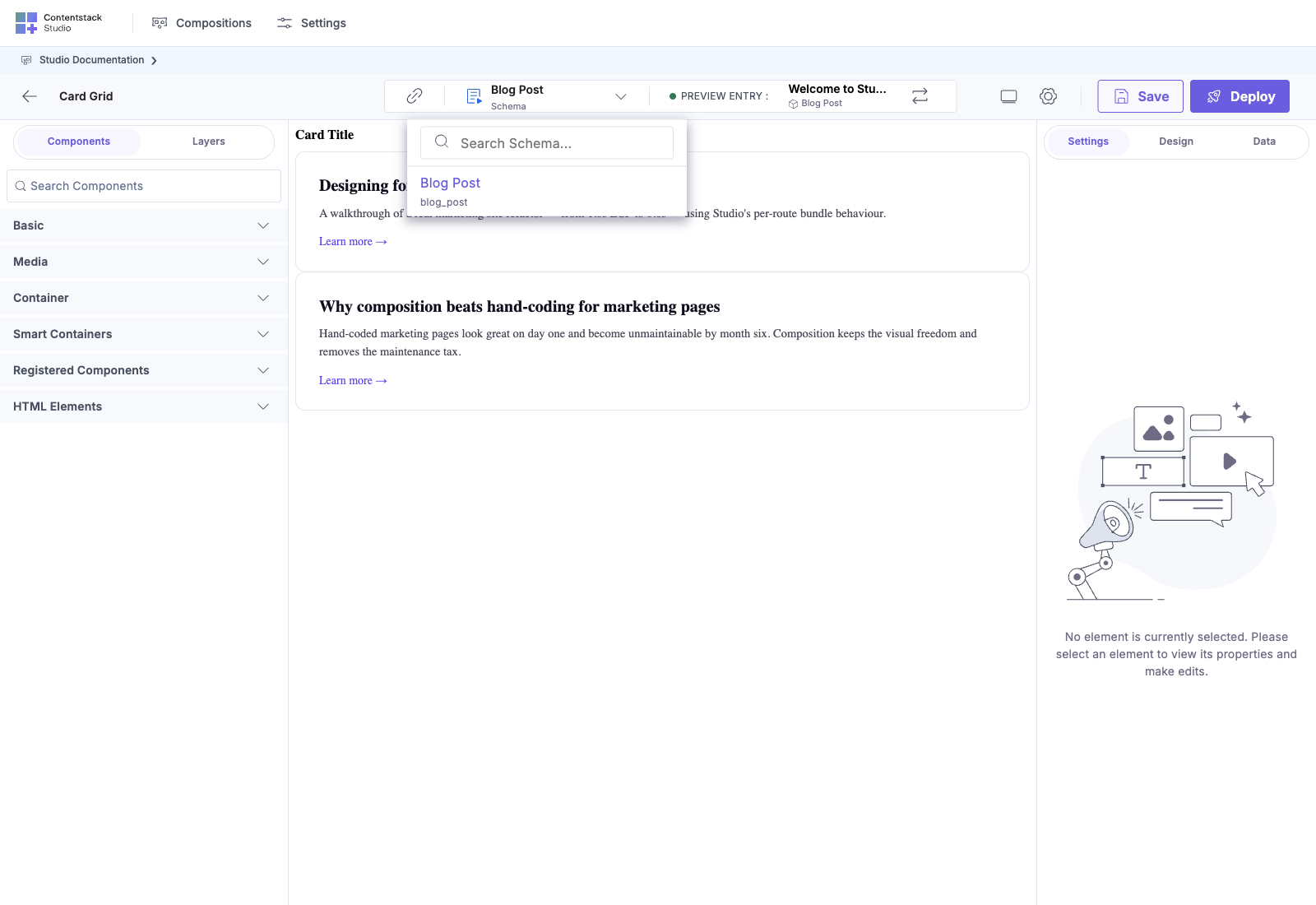The height and width of the screenshot is (905, 1316).
Task: Click the Save button
Action: click(1140, 96)
